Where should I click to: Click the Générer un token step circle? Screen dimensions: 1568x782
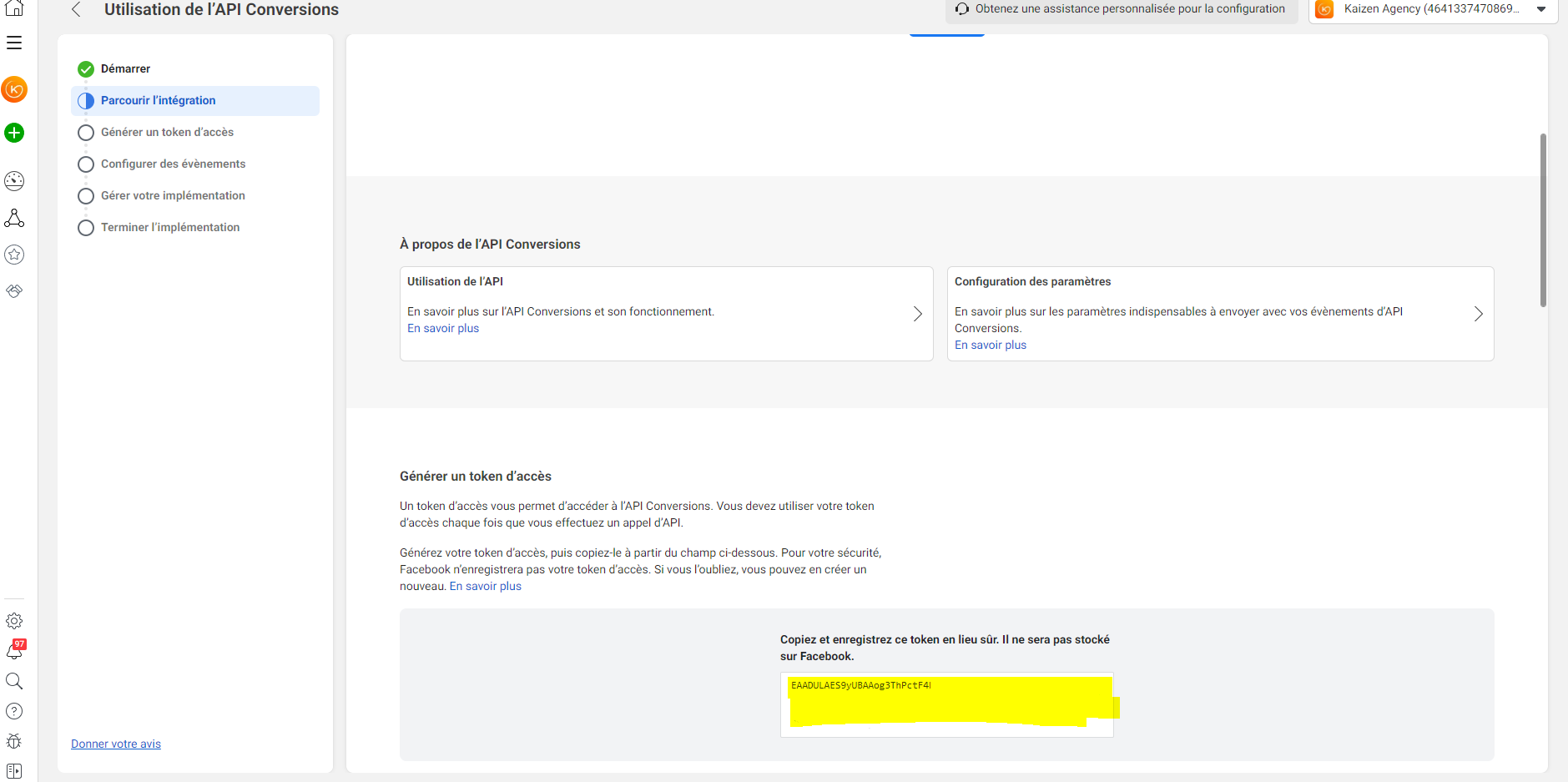(86, 133)
